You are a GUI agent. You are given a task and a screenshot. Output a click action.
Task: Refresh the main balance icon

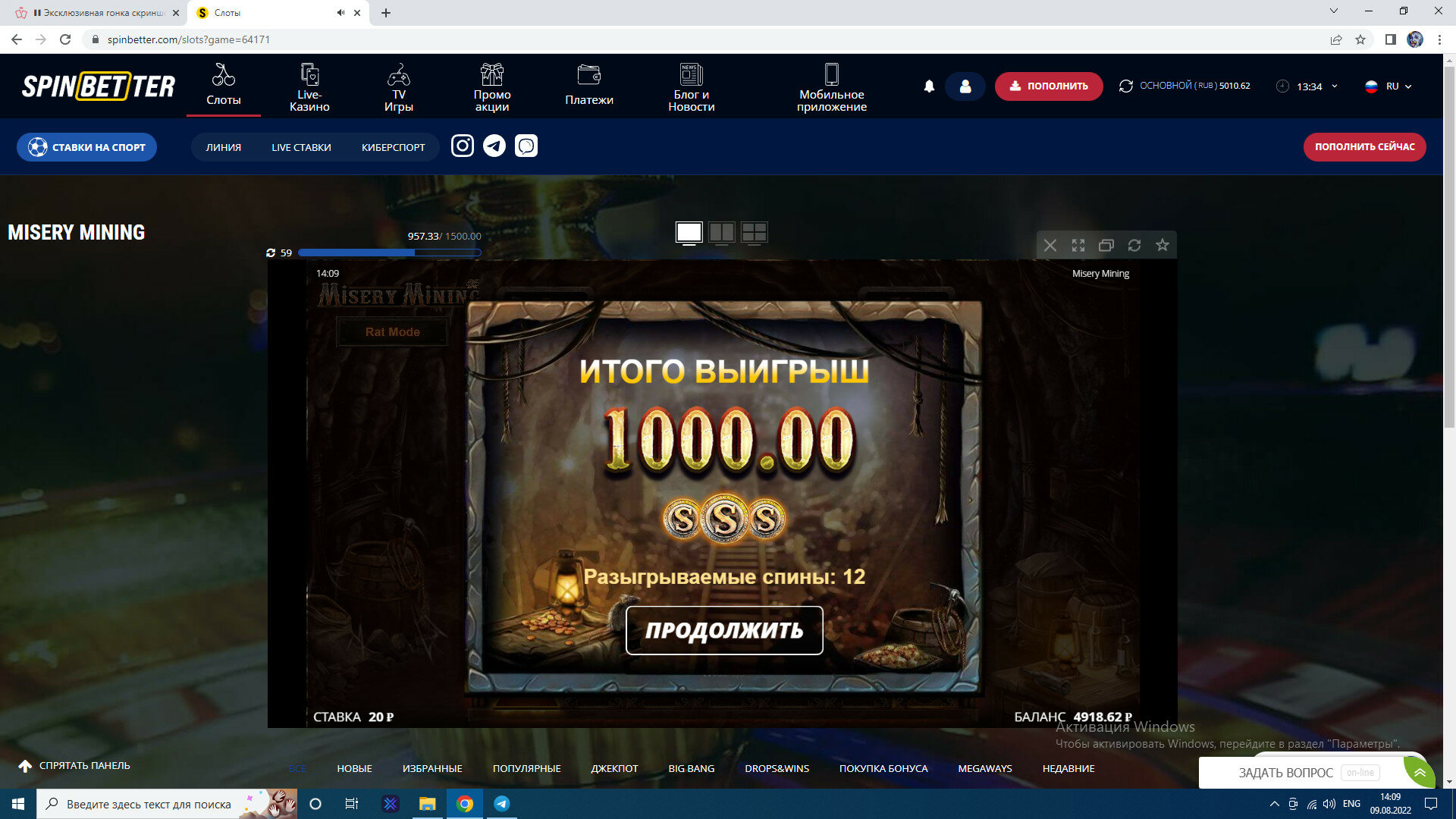tap(1126, 86)
